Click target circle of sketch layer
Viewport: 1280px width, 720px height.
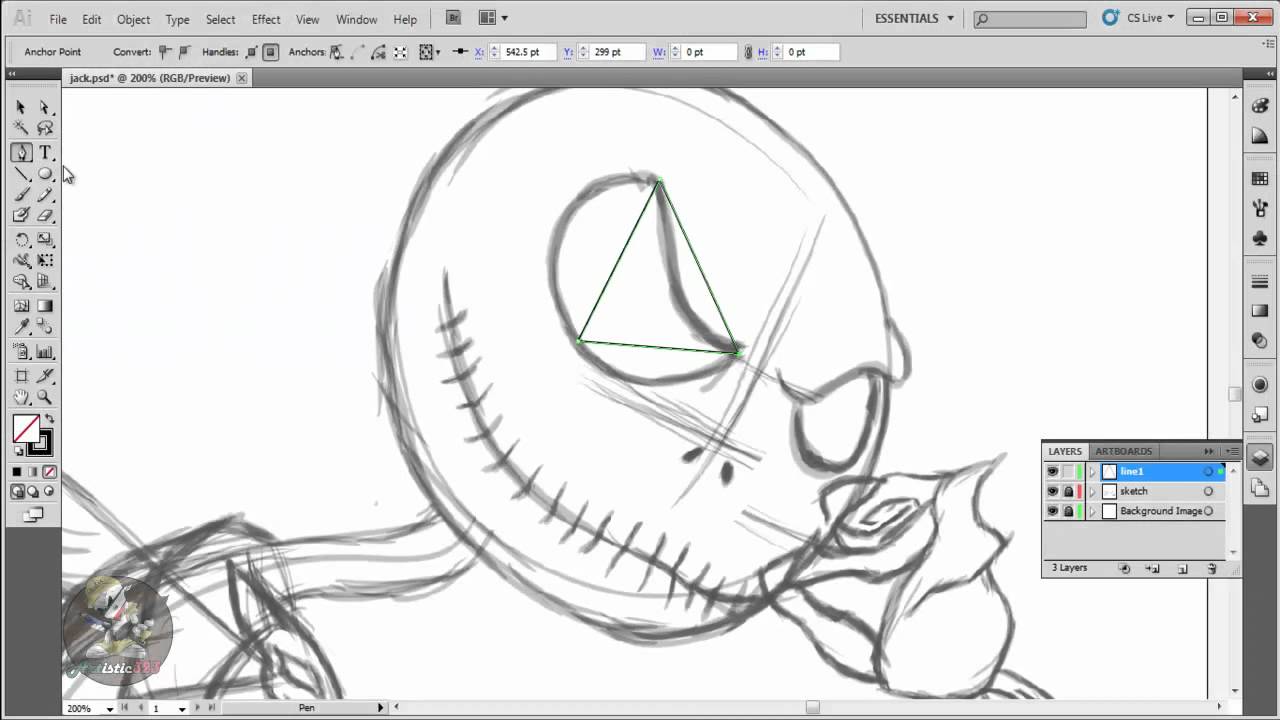(x=1208, y=491)
